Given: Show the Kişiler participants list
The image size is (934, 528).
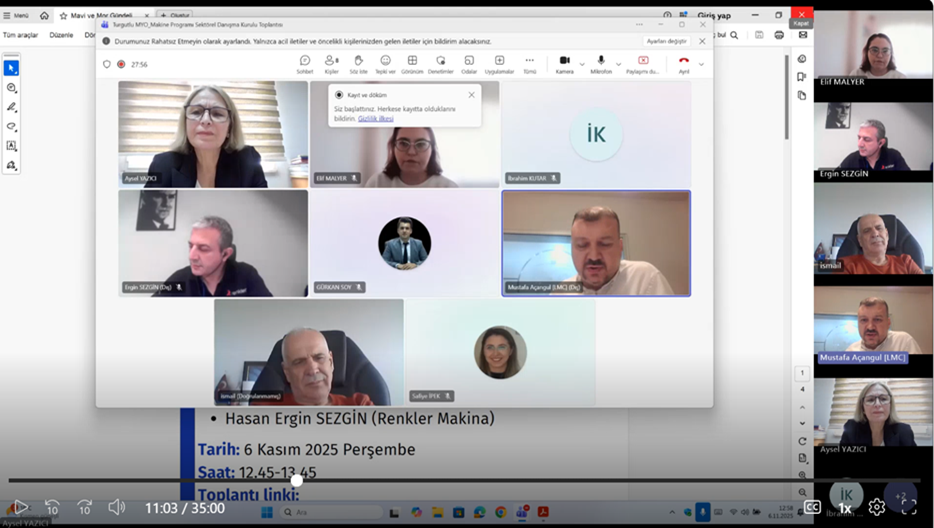Looking at the screenshot, I should point(331,63).
